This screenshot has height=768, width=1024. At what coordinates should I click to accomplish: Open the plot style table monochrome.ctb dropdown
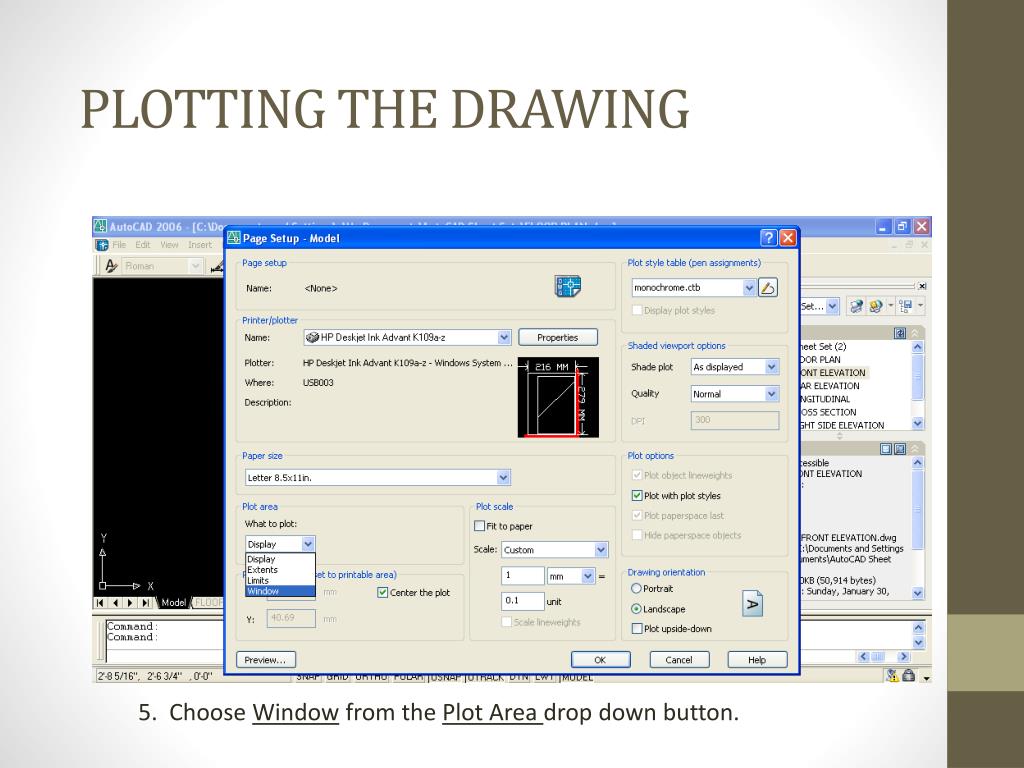pos(749,287)
